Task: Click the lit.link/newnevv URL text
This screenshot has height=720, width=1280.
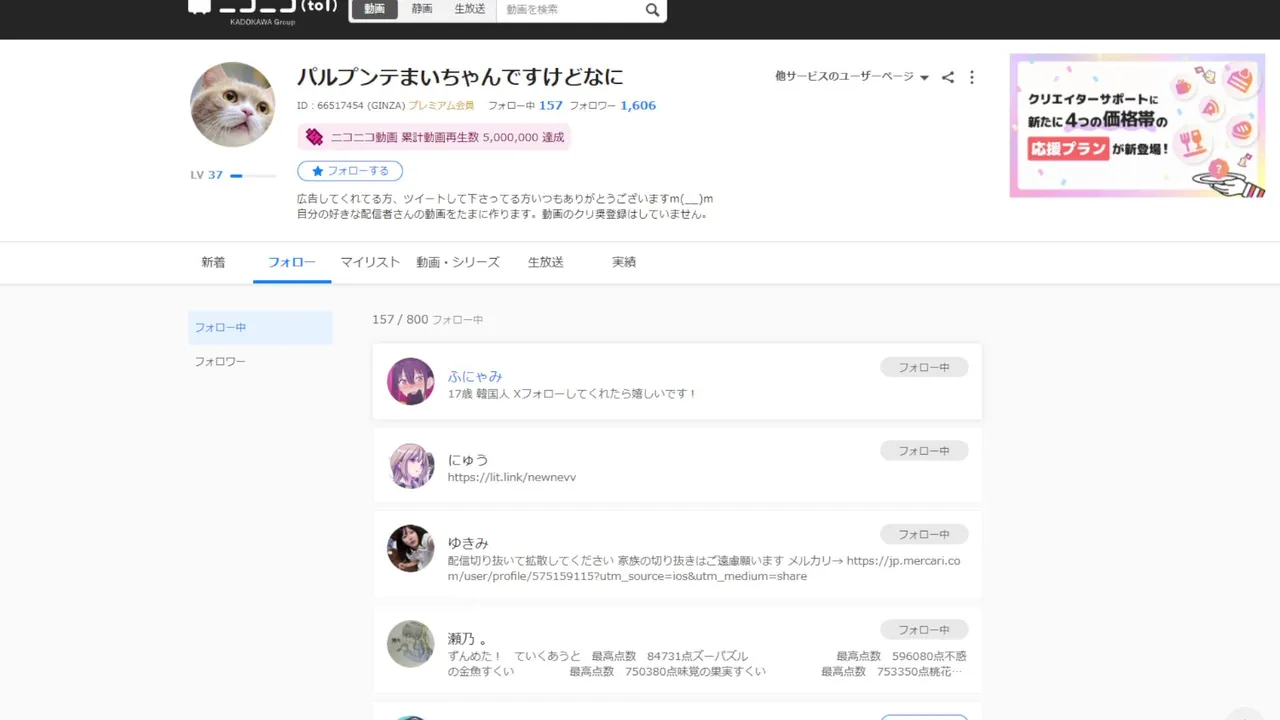Action: (512, 478)
